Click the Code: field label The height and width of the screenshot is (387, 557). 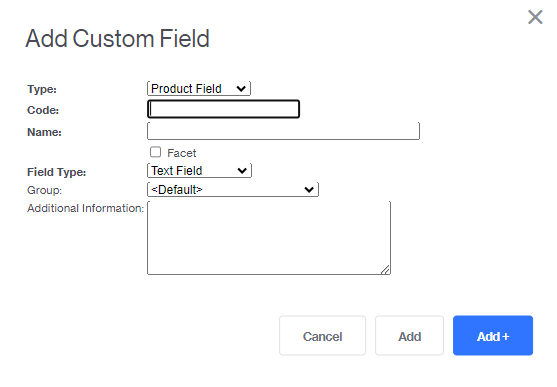(43, 110)
